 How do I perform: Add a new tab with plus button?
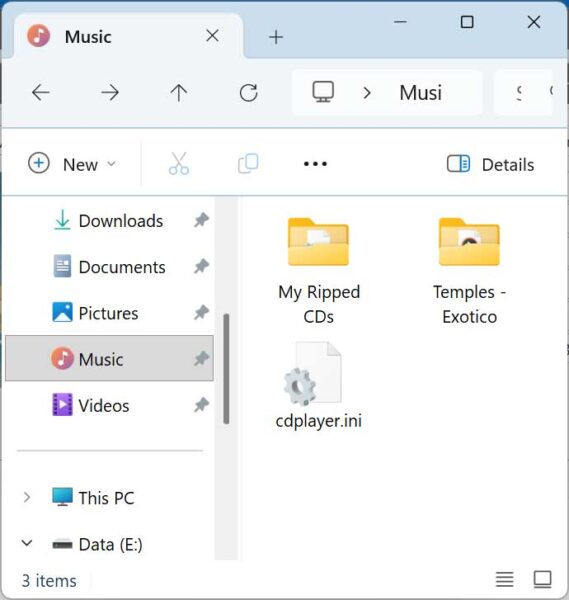point(276,37)
